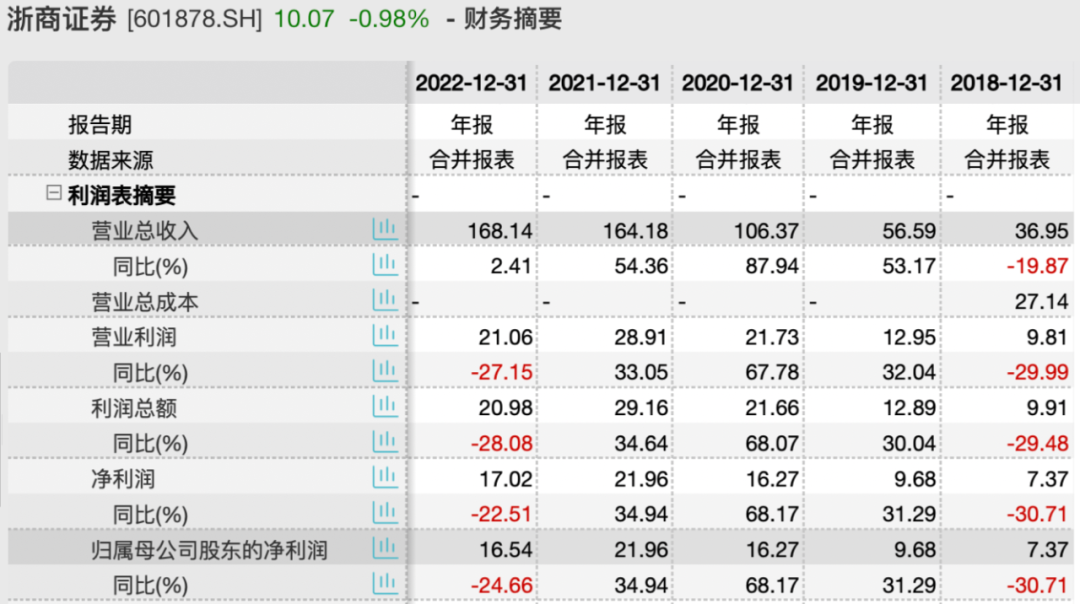Open chart icon for 同比(%) under 利润总额
This screenshot has width=1080, height=604.
[385, 443]
